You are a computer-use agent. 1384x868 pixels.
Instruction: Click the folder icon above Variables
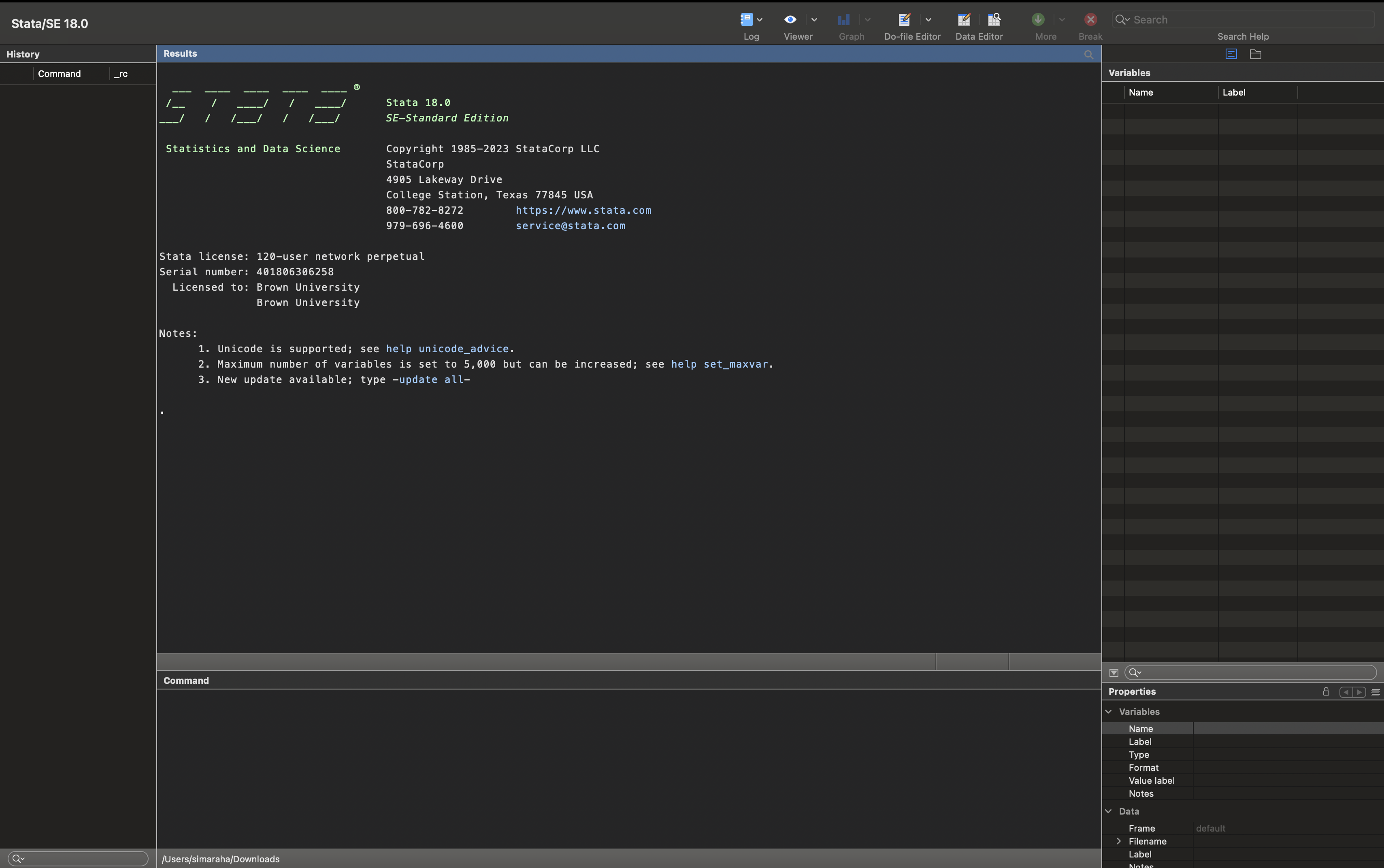(x=1255, y=54)
